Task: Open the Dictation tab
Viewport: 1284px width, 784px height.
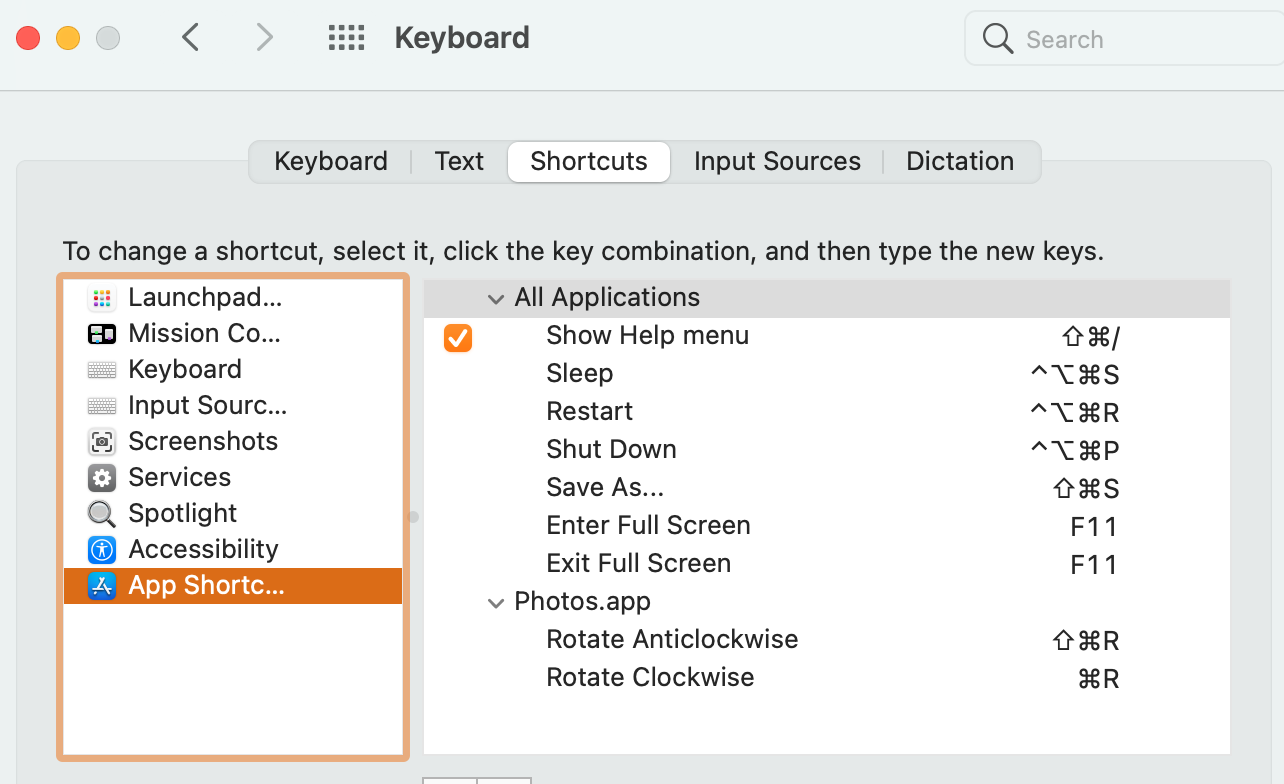Action: point(960,162)
